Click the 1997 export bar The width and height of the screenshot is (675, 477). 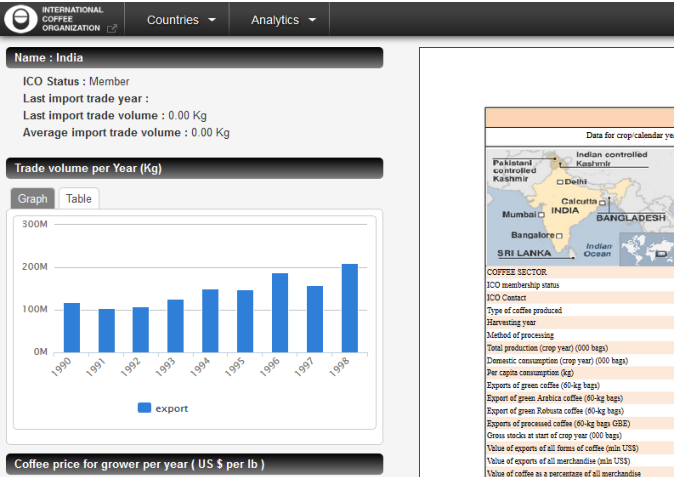click(315, 319)
